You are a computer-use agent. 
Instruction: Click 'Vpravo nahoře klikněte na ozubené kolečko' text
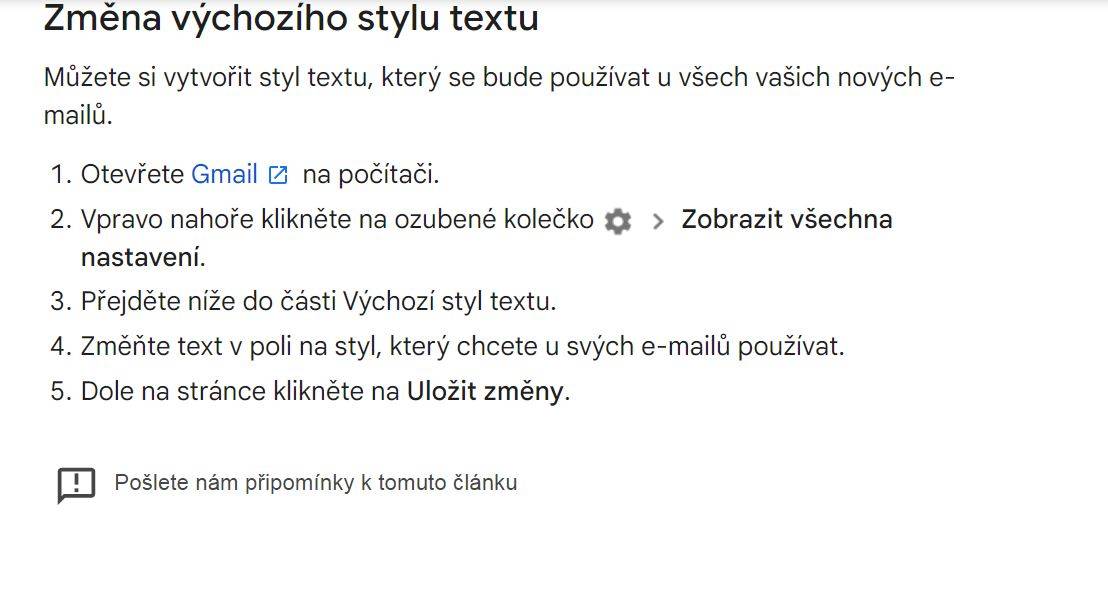pos(337,219)
